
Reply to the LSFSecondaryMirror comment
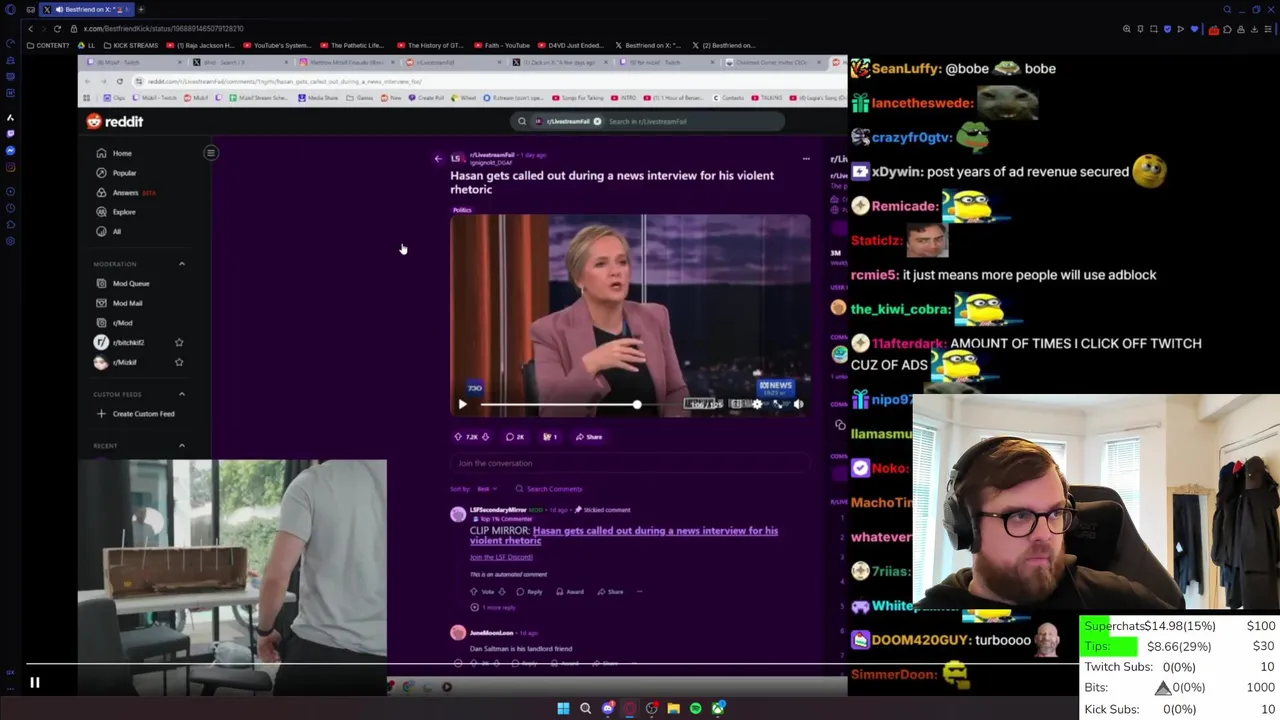(531, 592)
